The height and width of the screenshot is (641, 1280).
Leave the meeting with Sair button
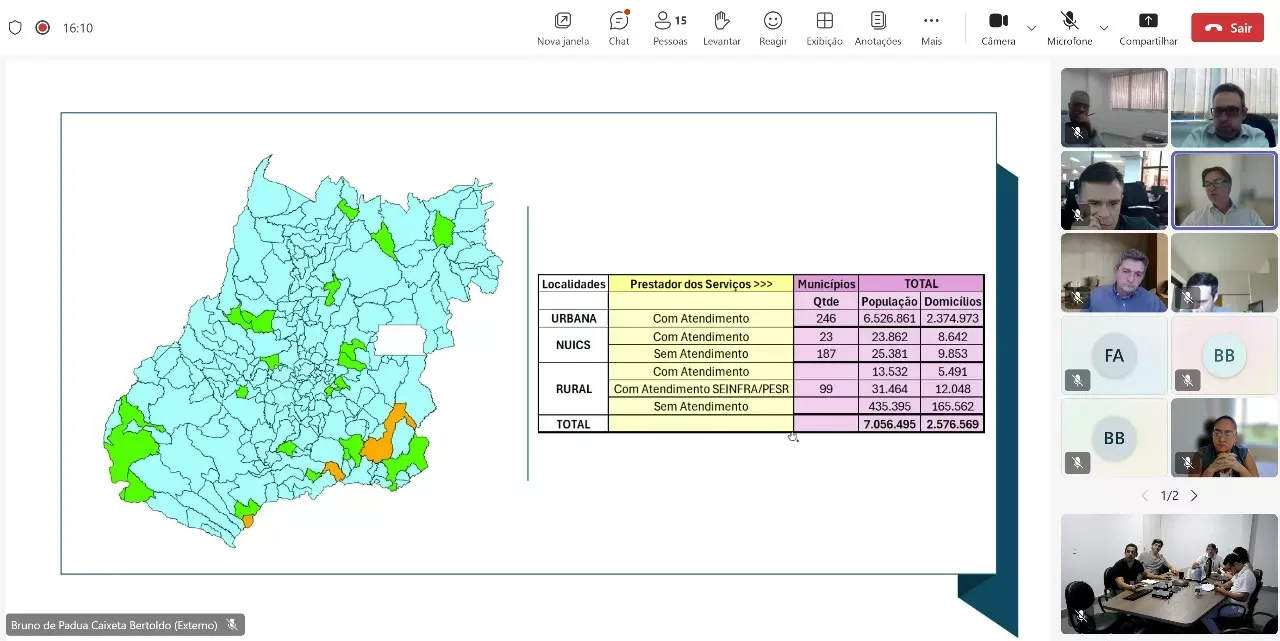coord(1227,28)
